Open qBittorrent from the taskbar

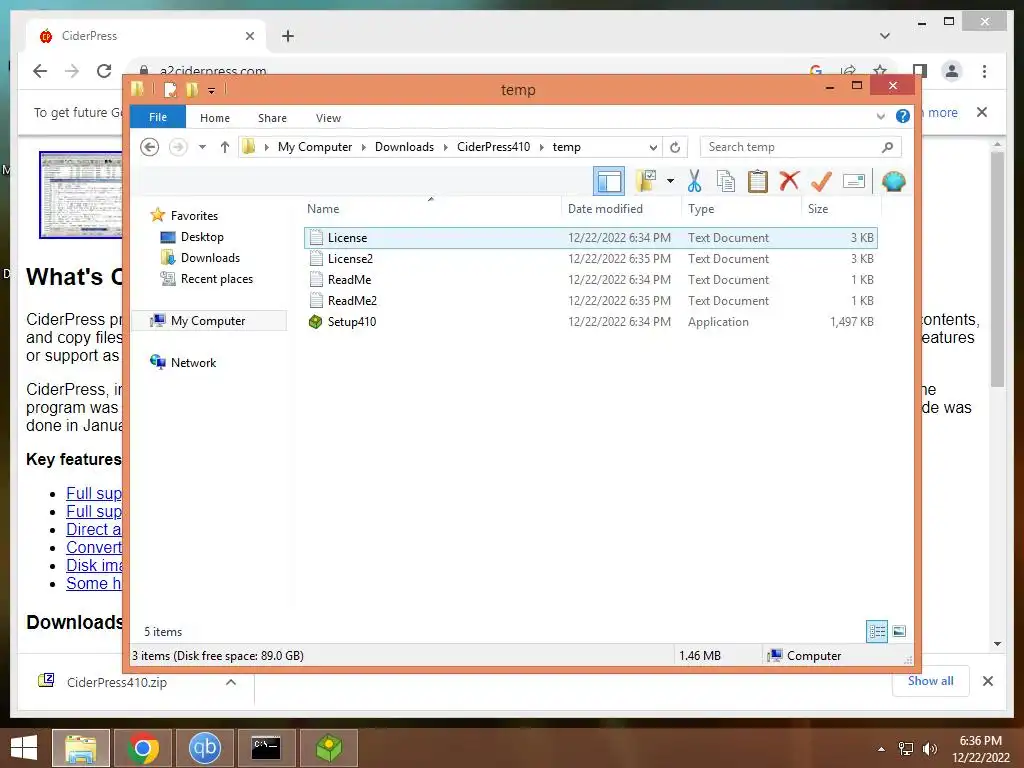click(204, 748)
